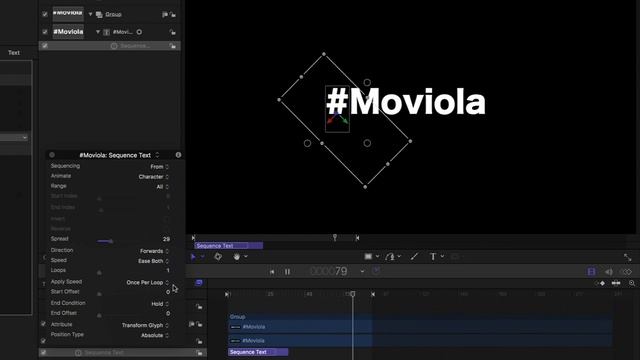Choose the 3D Transform tool
This screenshot has width=640, height=360.
(x=218, y=257)
